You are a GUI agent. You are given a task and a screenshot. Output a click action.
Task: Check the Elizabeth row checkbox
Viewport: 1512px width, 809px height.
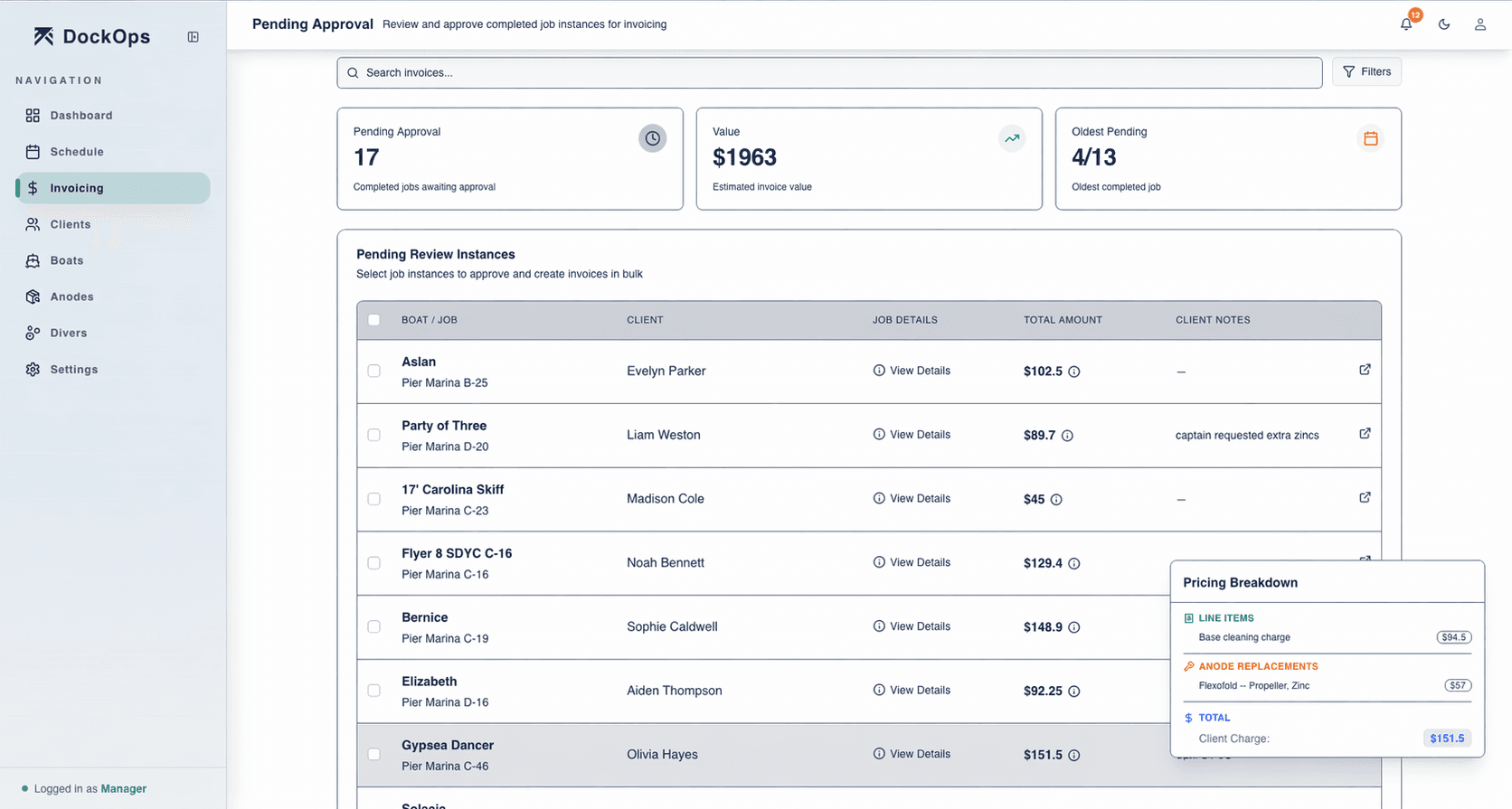pyautogui.click(x=374, y=691)
